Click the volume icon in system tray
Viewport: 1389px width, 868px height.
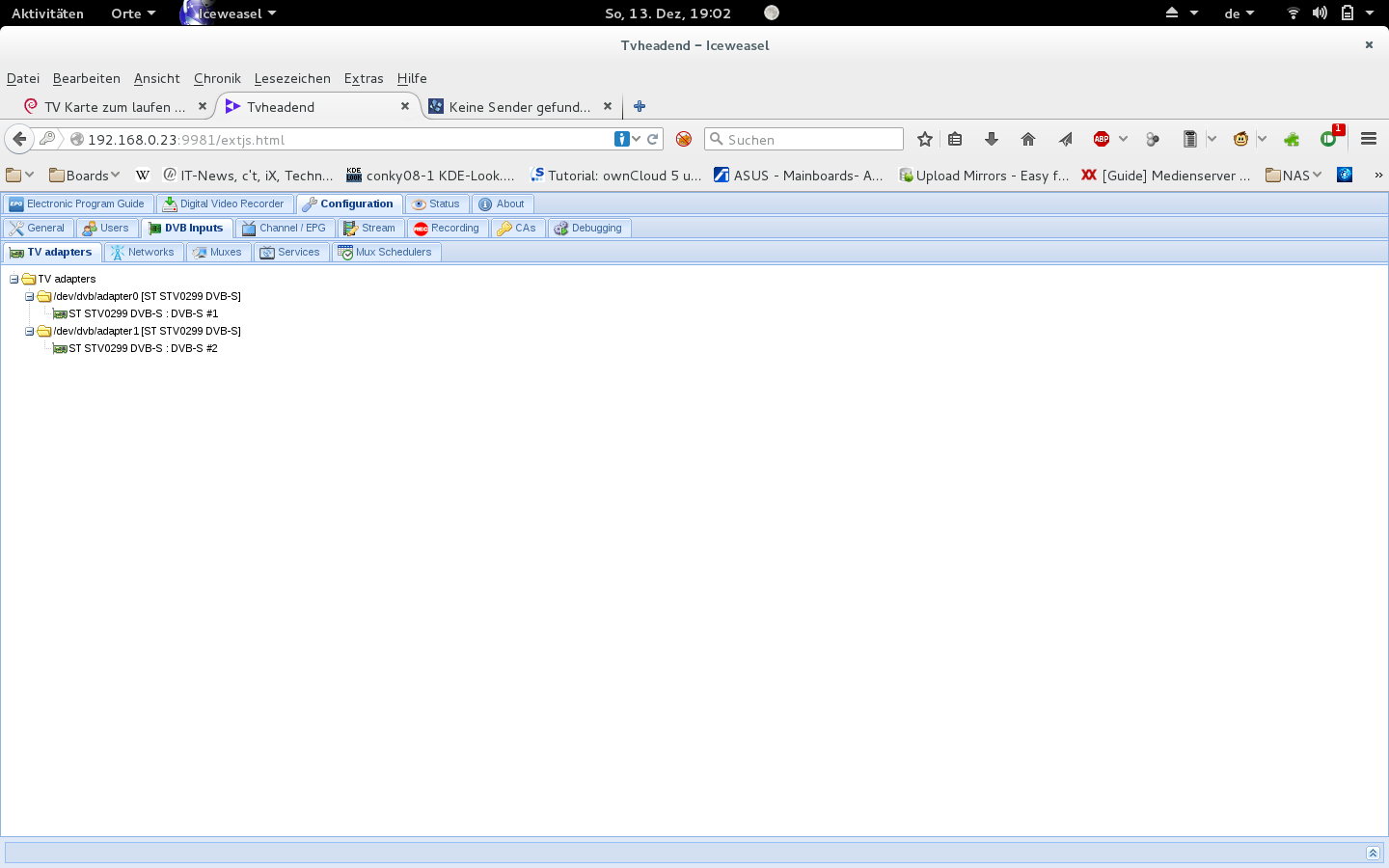point(1320,14)
